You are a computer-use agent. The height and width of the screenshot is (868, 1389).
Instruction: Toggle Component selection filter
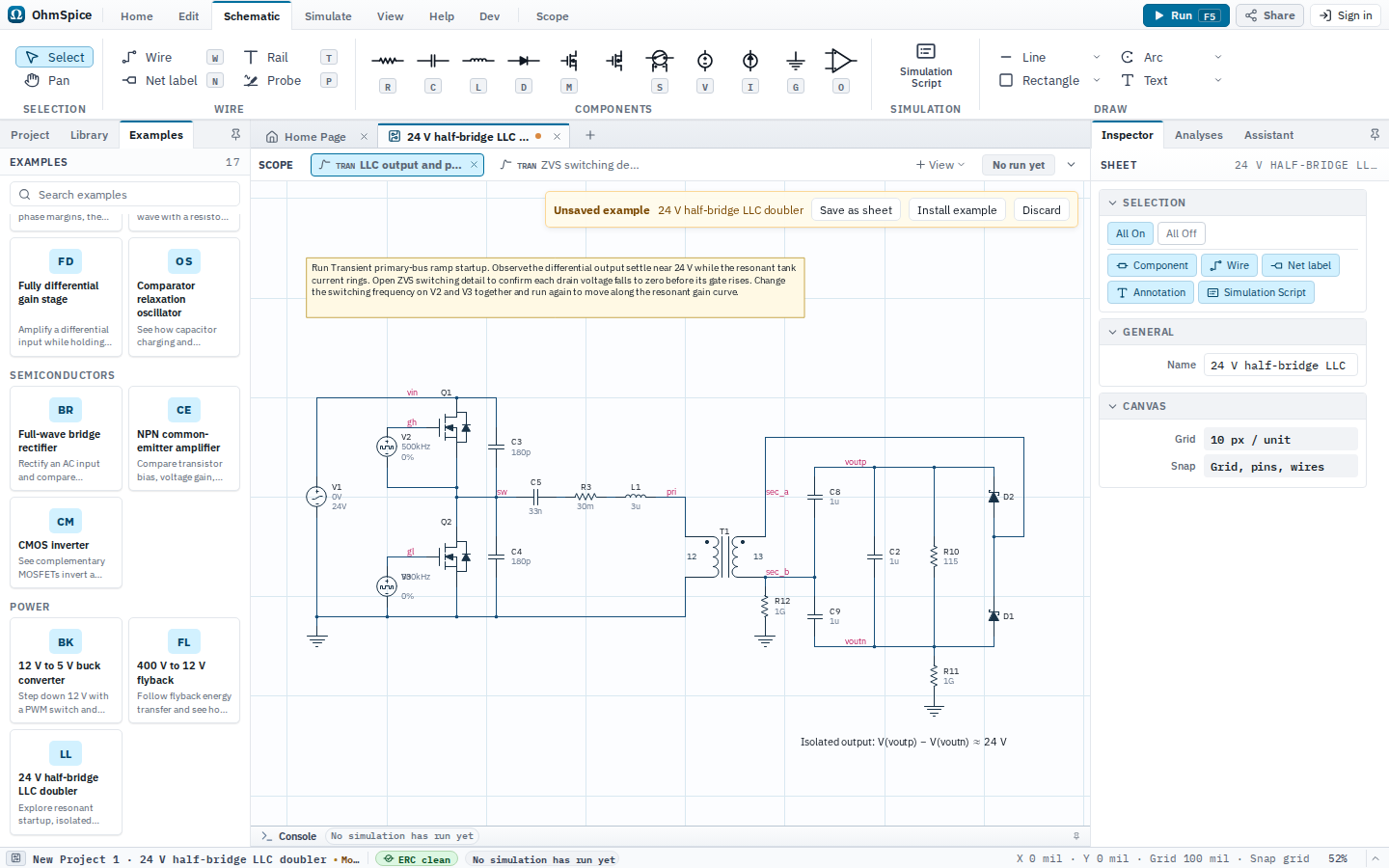point(1152,265)
